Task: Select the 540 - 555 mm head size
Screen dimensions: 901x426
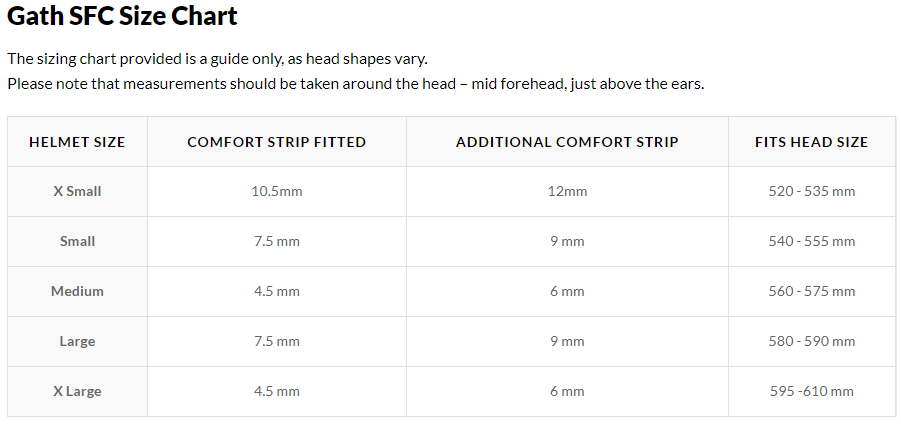Action: [x=811, y=241]
